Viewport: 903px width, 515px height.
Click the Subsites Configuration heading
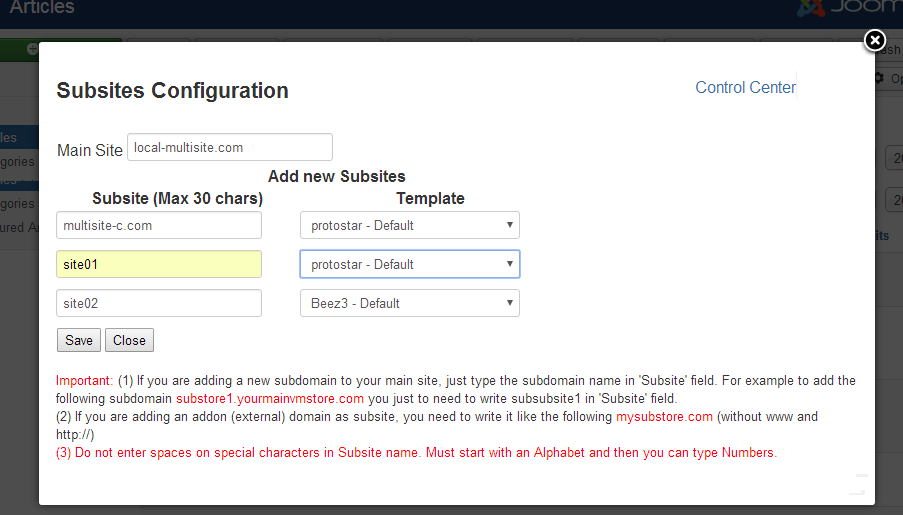(x=172, y=91)
